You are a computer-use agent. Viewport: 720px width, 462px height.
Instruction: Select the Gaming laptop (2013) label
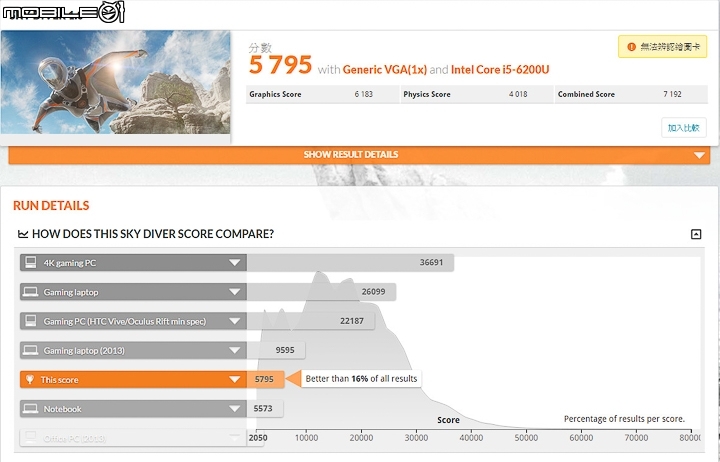[84, 351]
